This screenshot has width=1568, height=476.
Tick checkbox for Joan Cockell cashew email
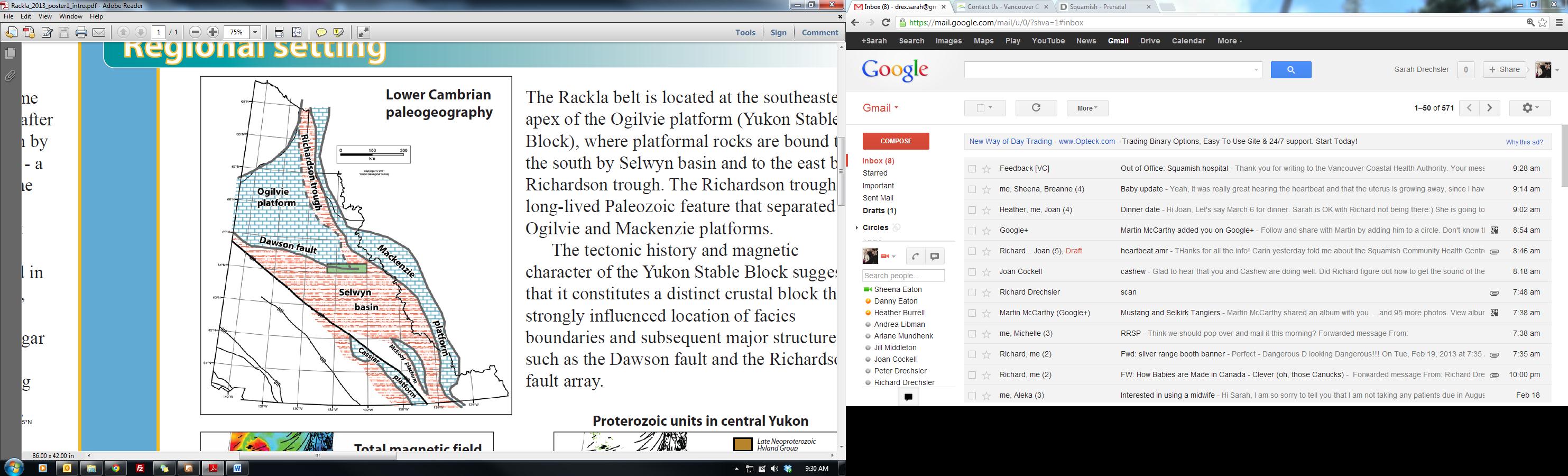[972, 272]
